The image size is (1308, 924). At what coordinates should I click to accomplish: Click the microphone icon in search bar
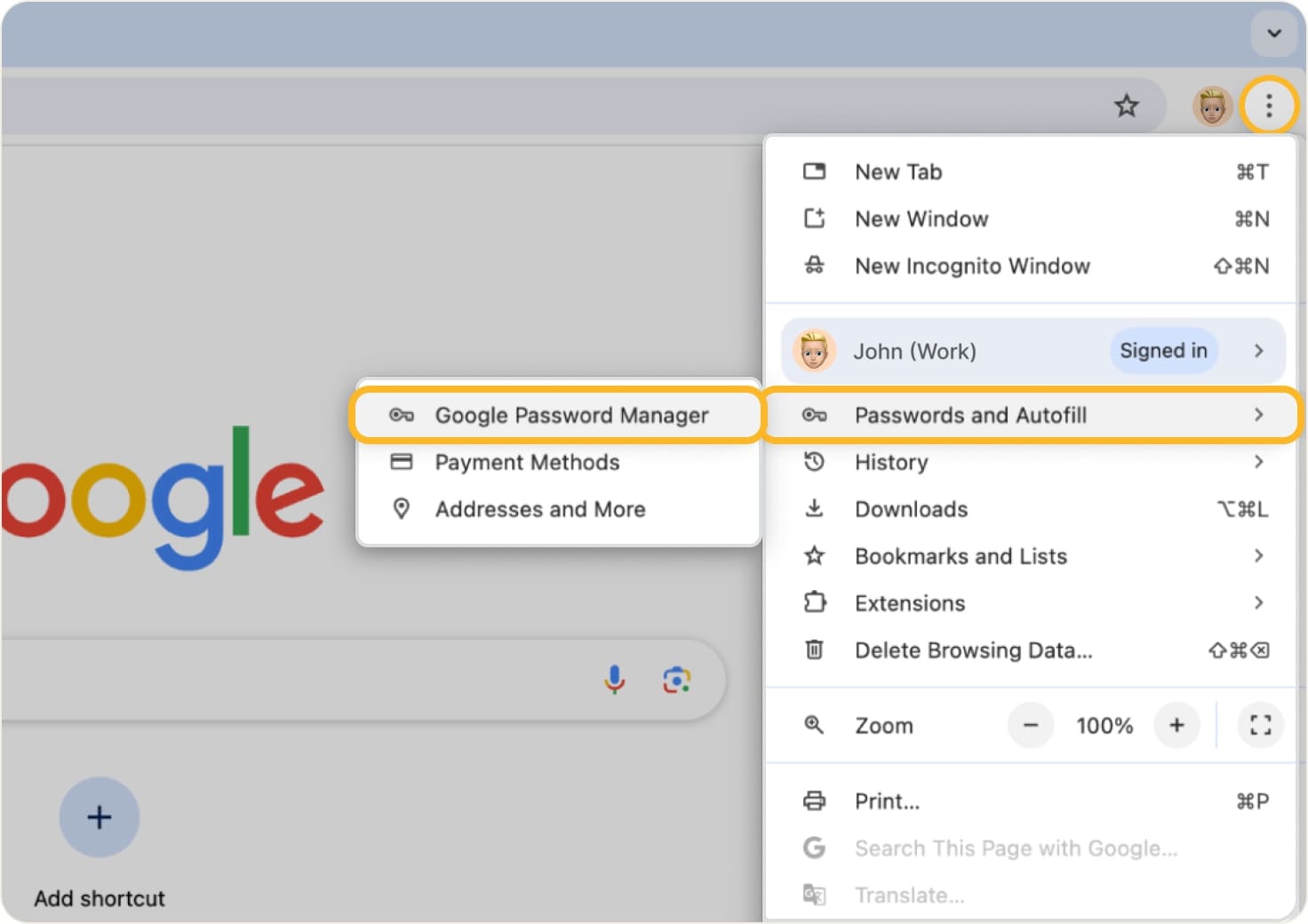[x=615, y=680]
